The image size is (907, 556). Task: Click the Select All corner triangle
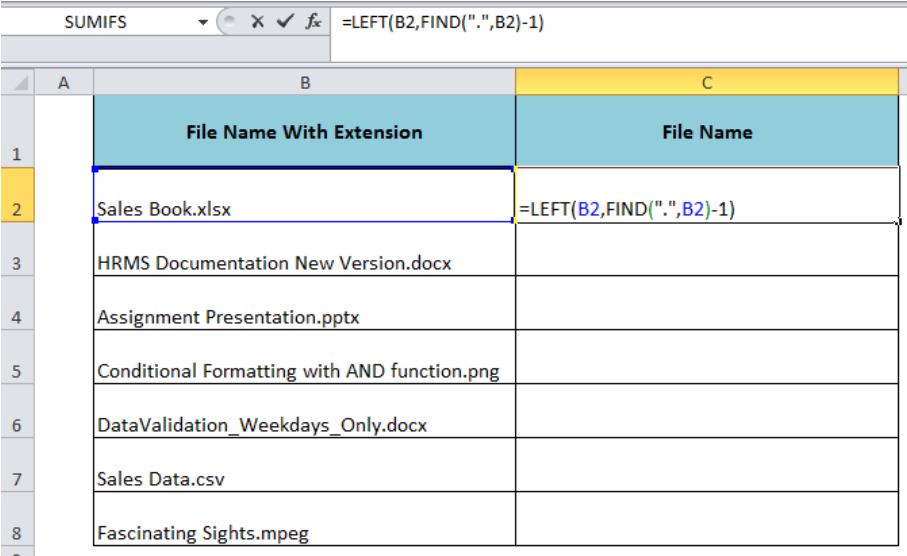point(18,83)
